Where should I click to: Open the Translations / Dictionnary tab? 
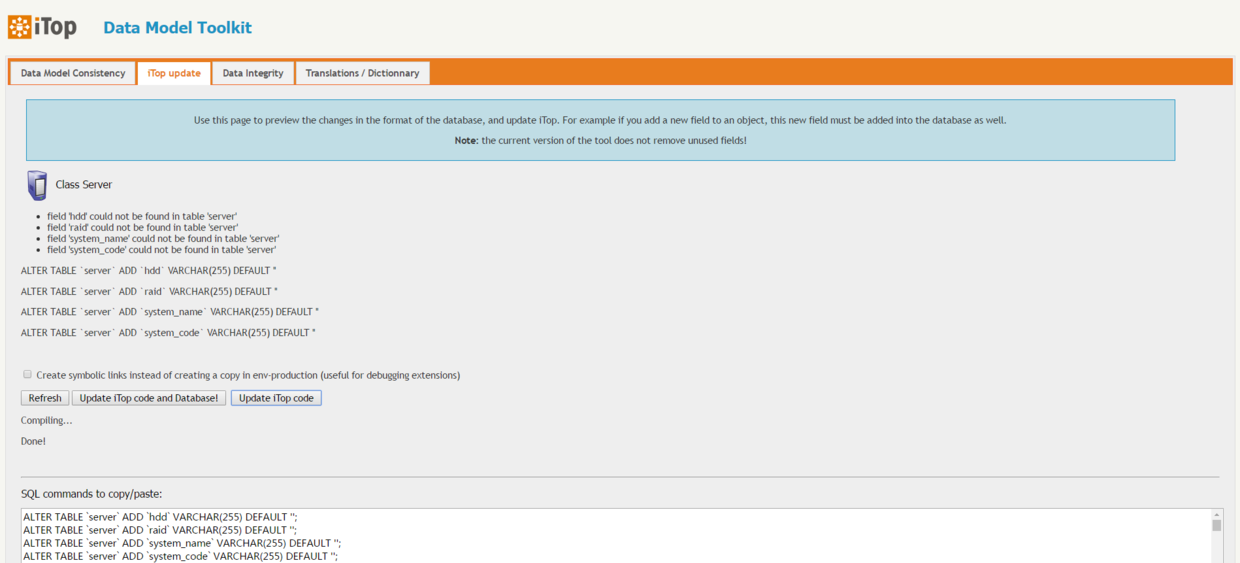363,73
